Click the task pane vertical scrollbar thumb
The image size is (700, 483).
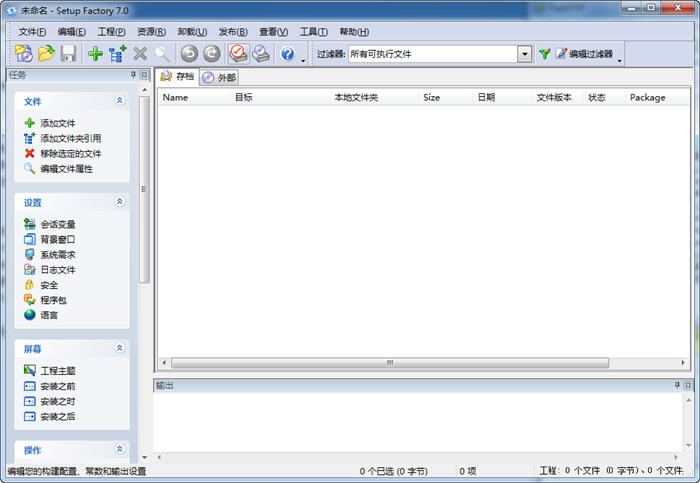(x=144, y=189)
